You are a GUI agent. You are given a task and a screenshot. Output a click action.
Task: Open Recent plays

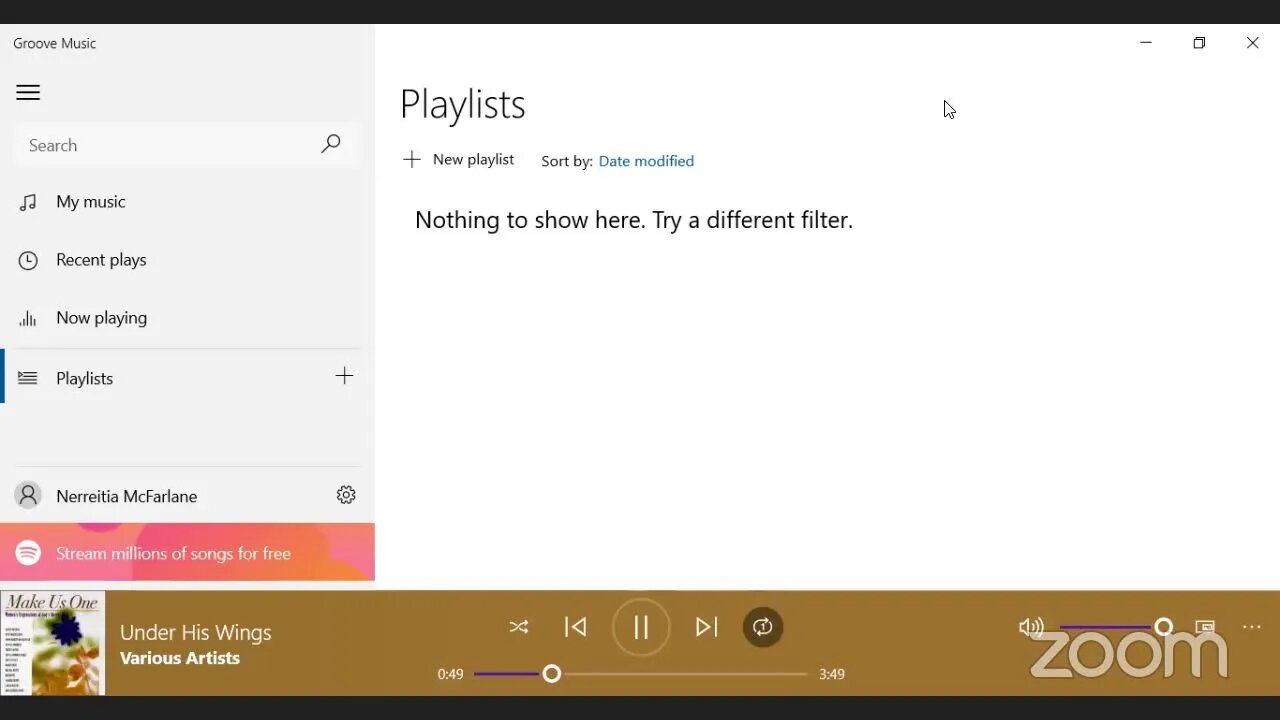point(187,260)
